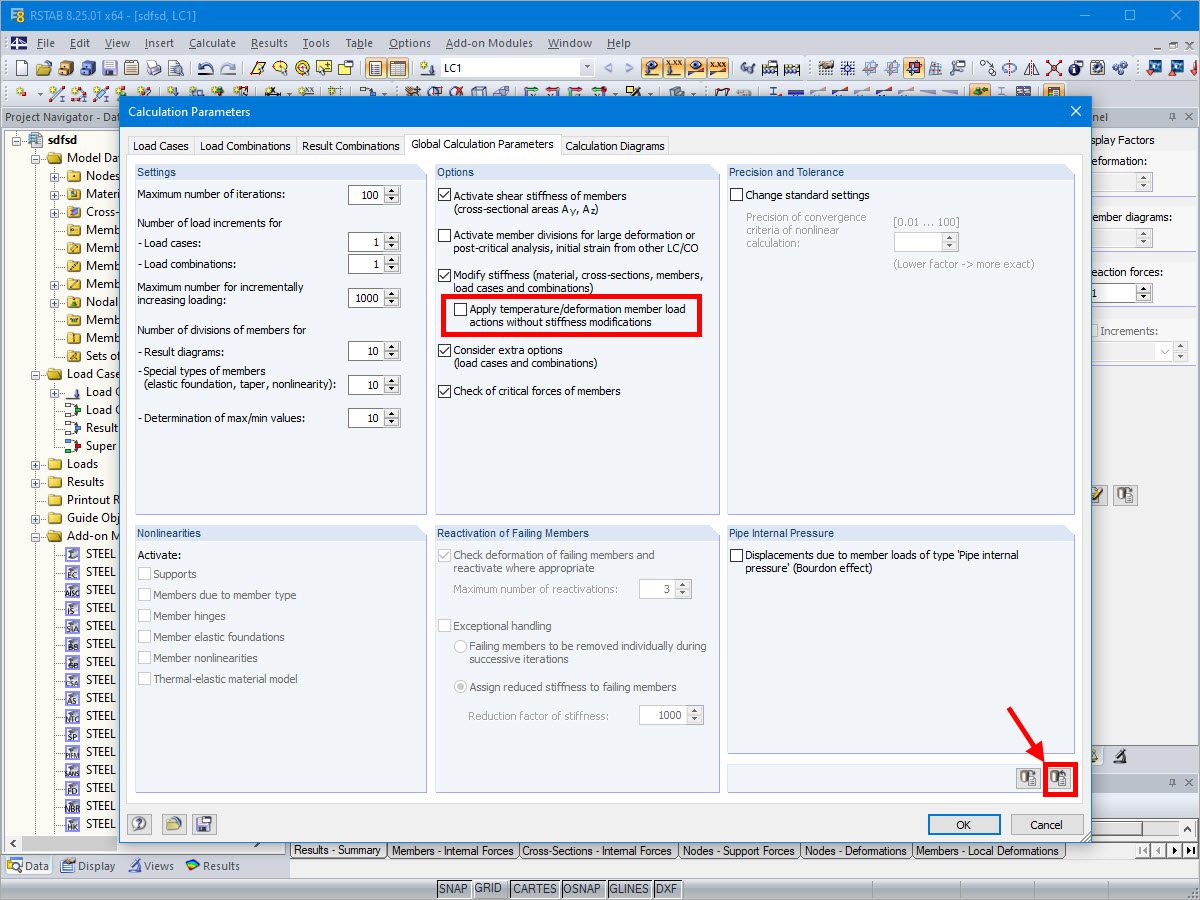Save calculation parameters using the diskette icon

204,824
